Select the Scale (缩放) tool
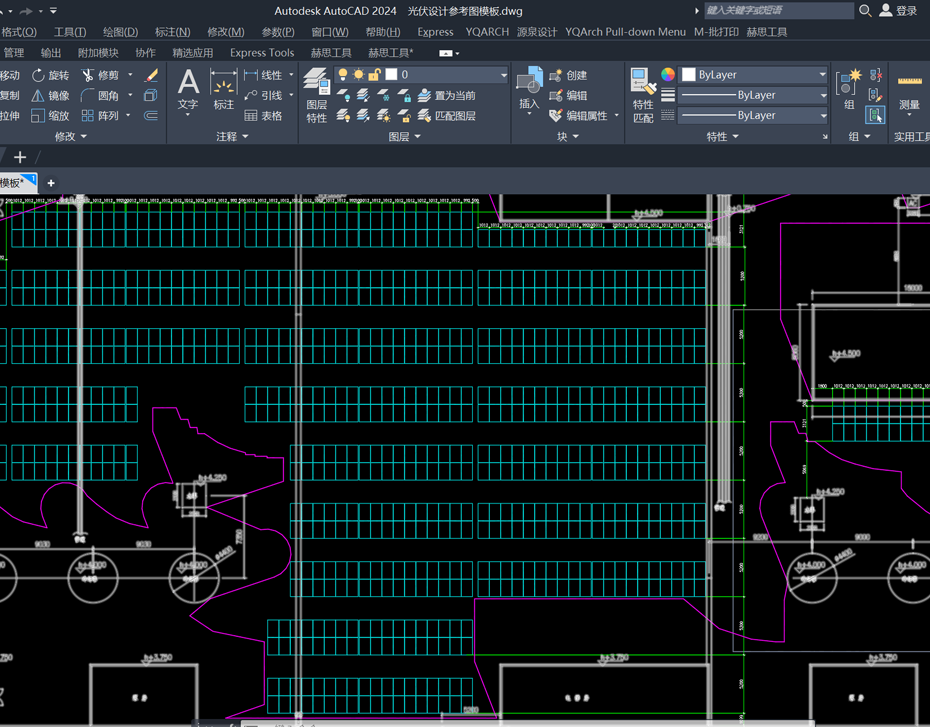 click(50, 116)
